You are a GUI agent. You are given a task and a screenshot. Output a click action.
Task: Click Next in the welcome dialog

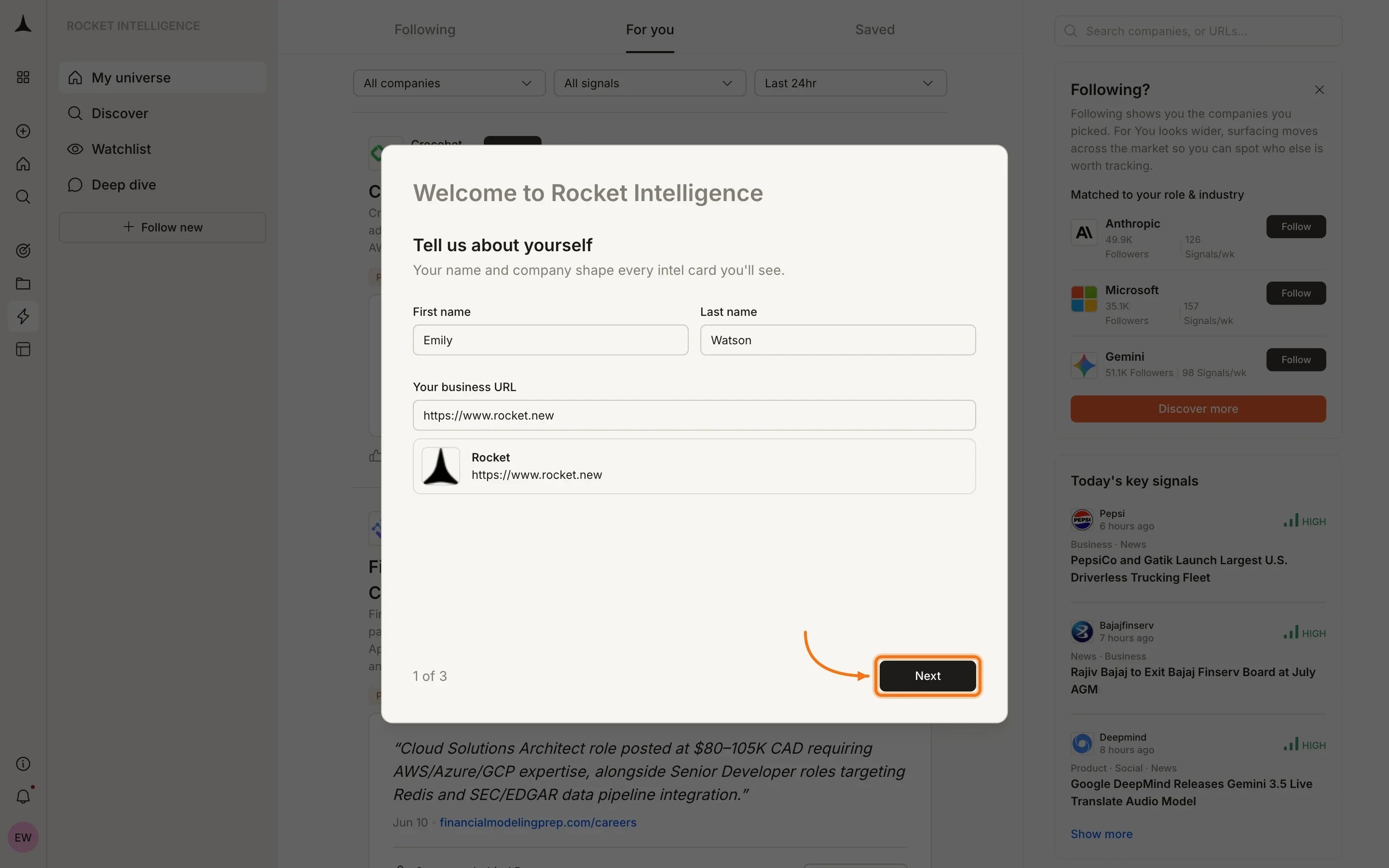click(x=927, y=676)
